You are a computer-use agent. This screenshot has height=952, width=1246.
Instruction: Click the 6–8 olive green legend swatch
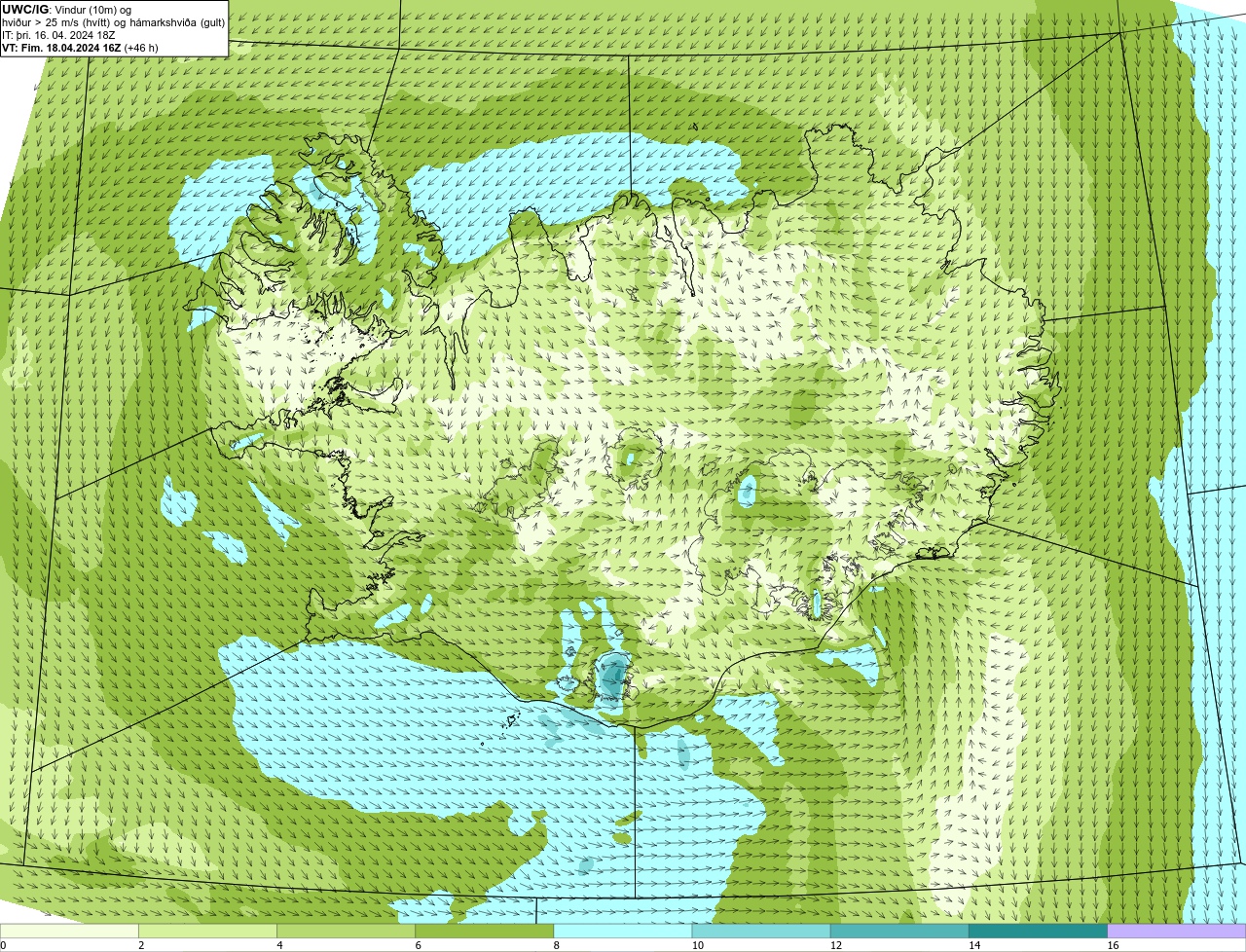[x=484, y=931]
